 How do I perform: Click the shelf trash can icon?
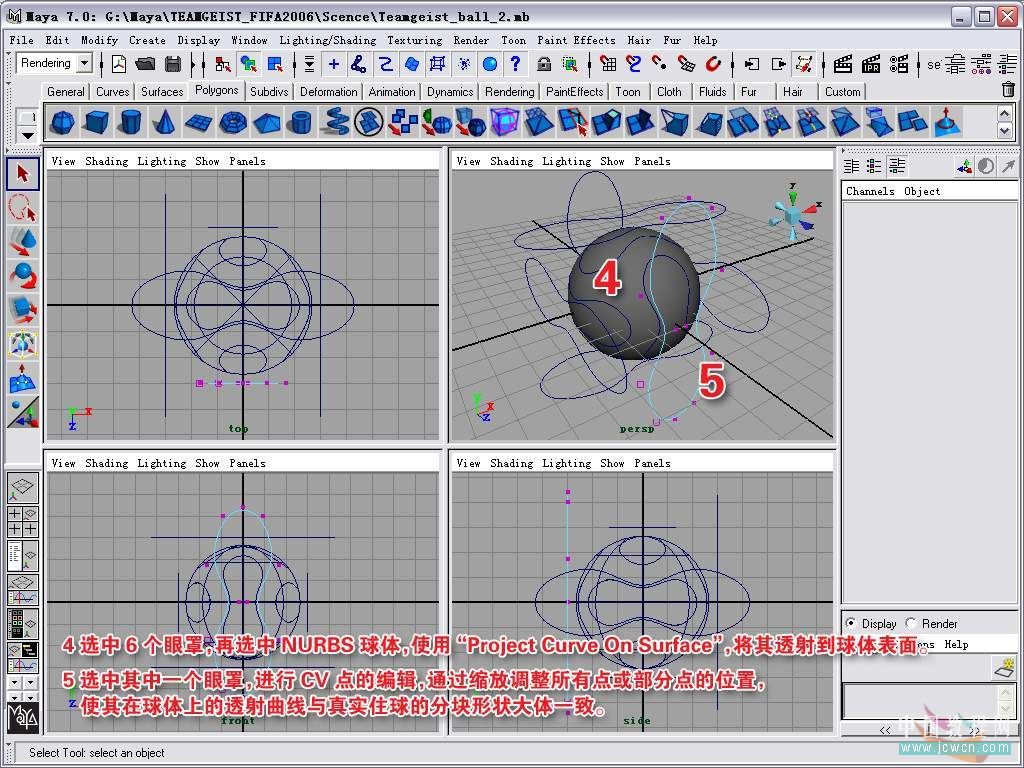(x=1008, y=89)
